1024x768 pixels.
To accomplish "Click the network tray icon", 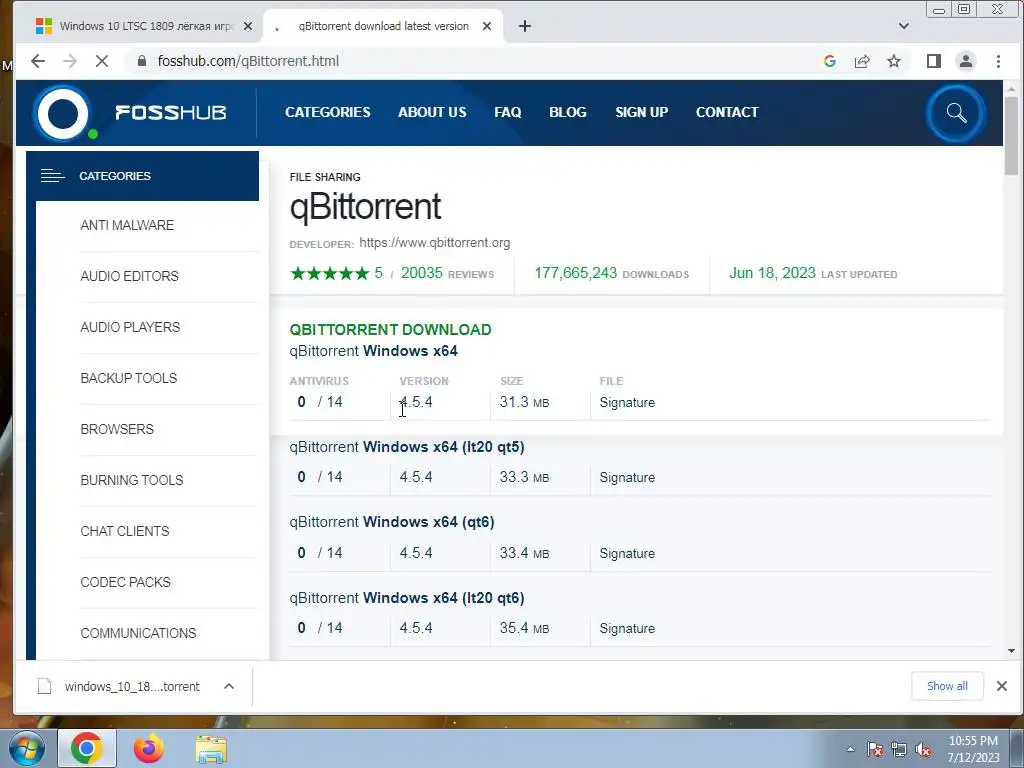I will click(x=899, y=749).
